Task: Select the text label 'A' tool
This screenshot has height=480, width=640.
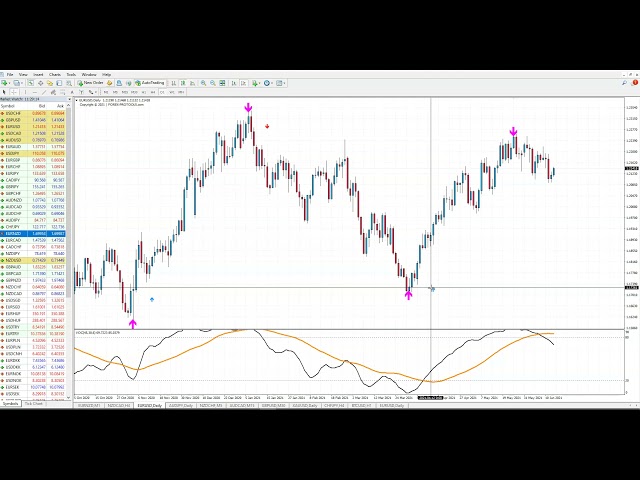Action: point(73,92)
